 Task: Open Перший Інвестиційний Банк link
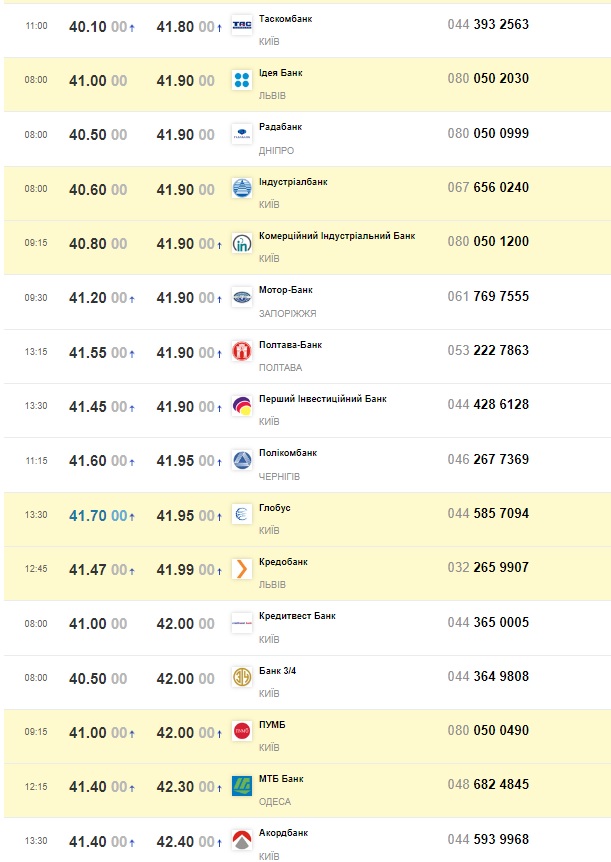[x=322, y=399]
